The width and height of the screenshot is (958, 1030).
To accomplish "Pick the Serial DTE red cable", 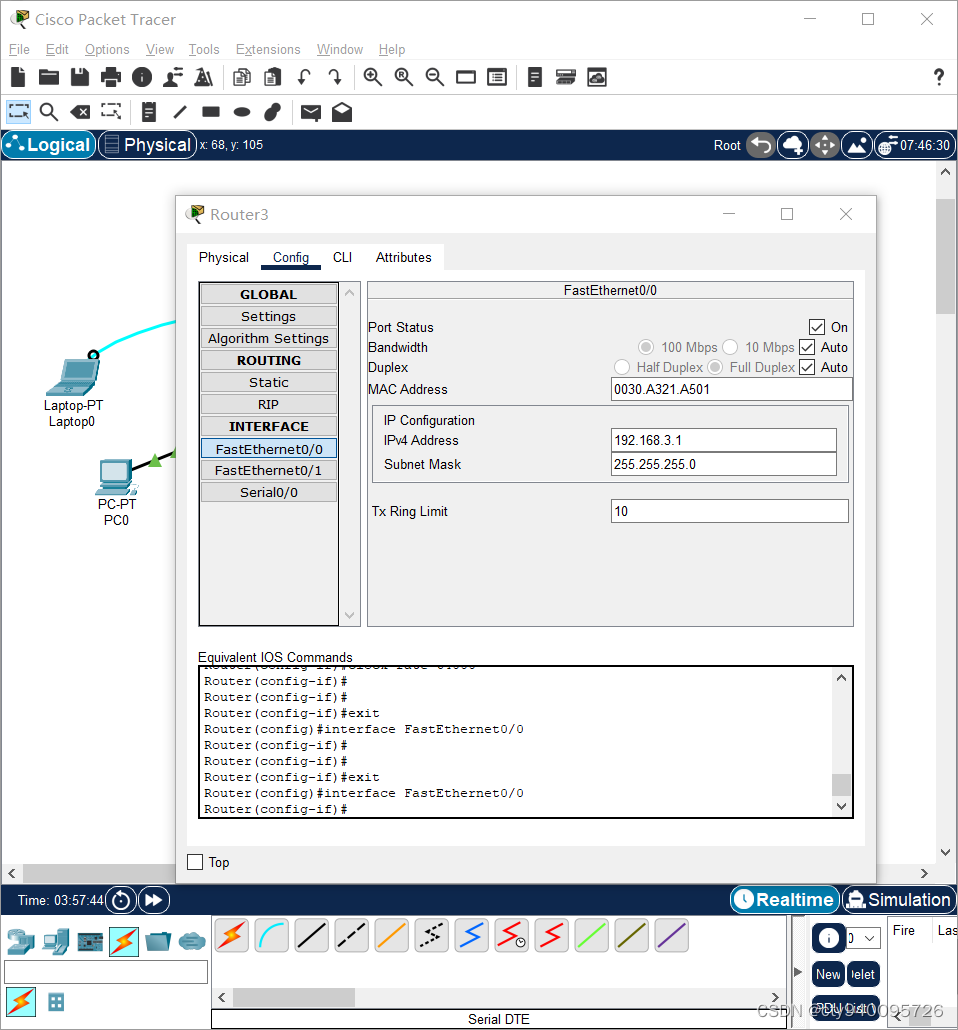I will (x=551, y=935).
